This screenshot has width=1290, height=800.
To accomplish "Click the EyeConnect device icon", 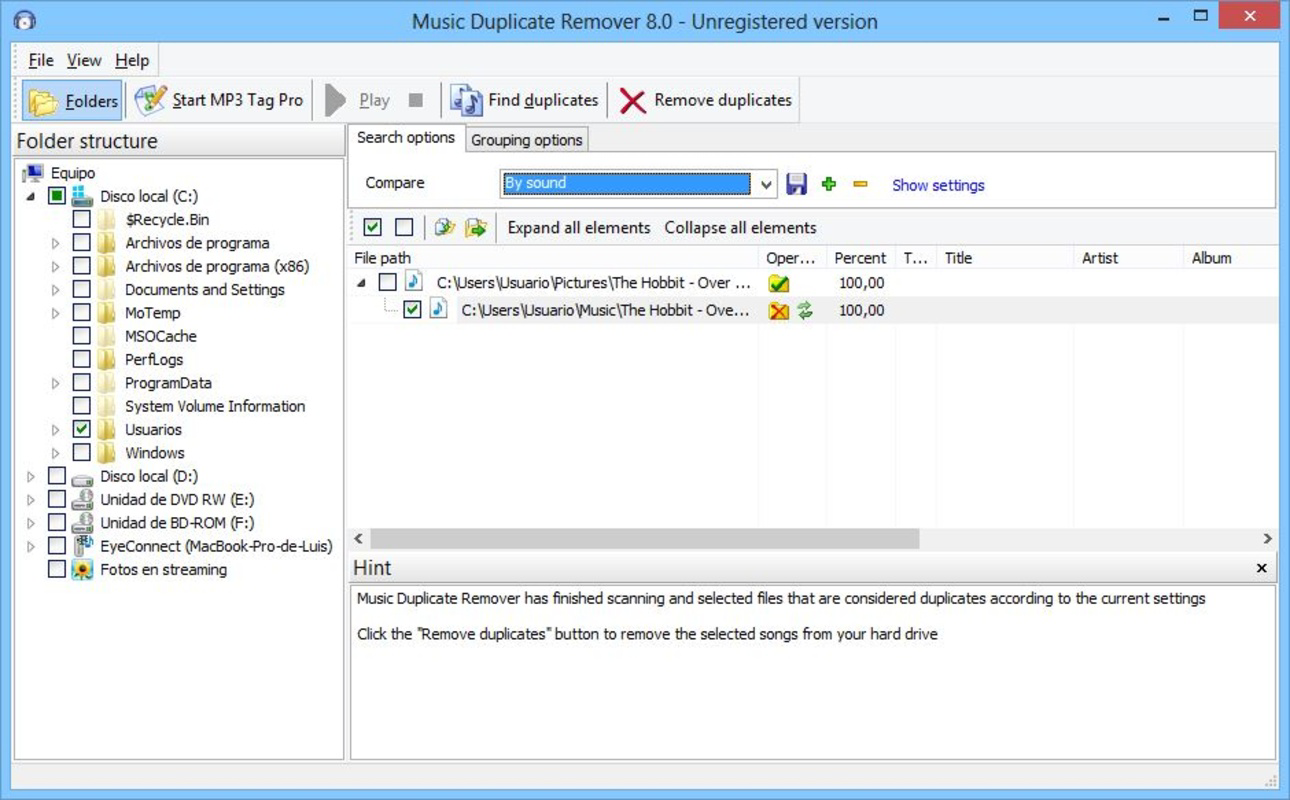I will (82, 546).
